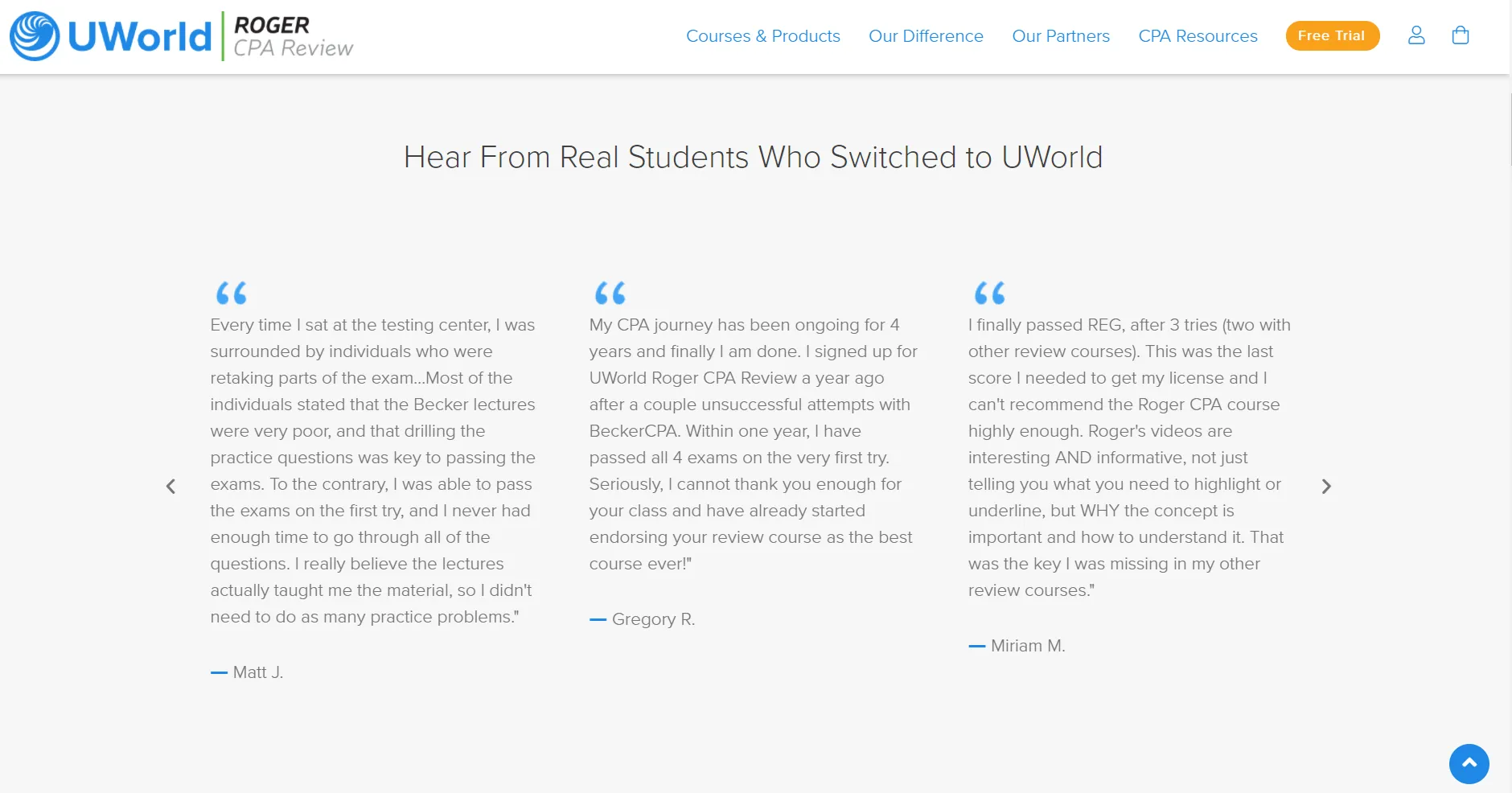Open the Courses & Products menu
The width and height of the screenshot is (1512, 793).
coord(762,36)
